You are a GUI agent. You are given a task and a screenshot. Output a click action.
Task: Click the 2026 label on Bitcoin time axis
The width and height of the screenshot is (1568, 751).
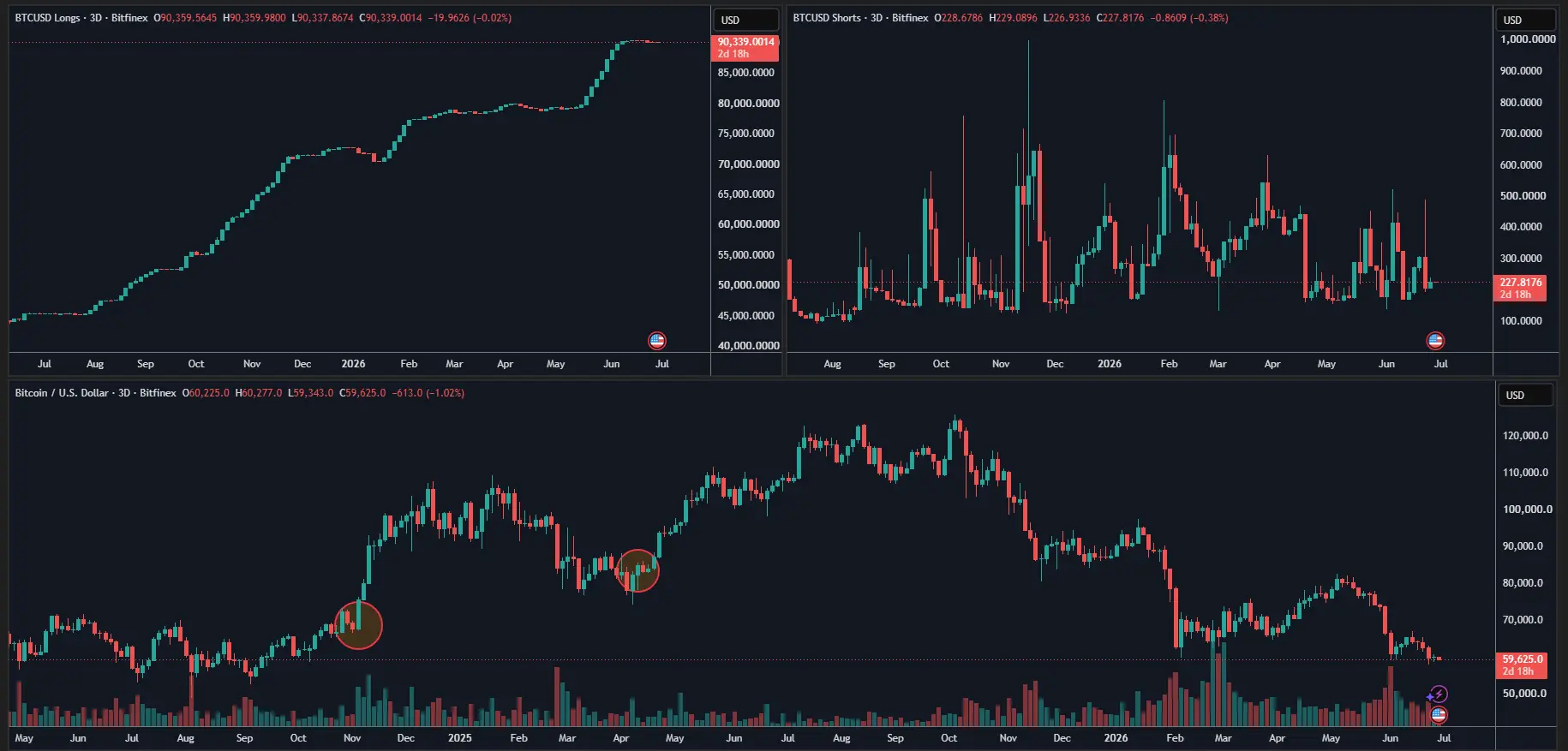(1116, 738)
